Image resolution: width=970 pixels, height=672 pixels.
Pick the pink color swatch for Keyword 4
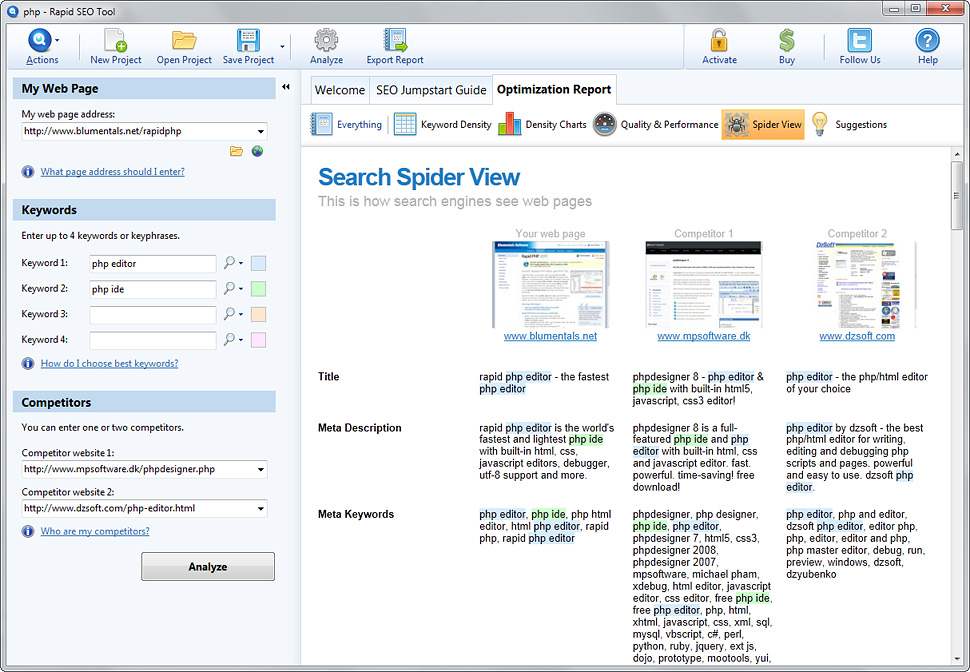pyautogui.click(x=258, y=339)
